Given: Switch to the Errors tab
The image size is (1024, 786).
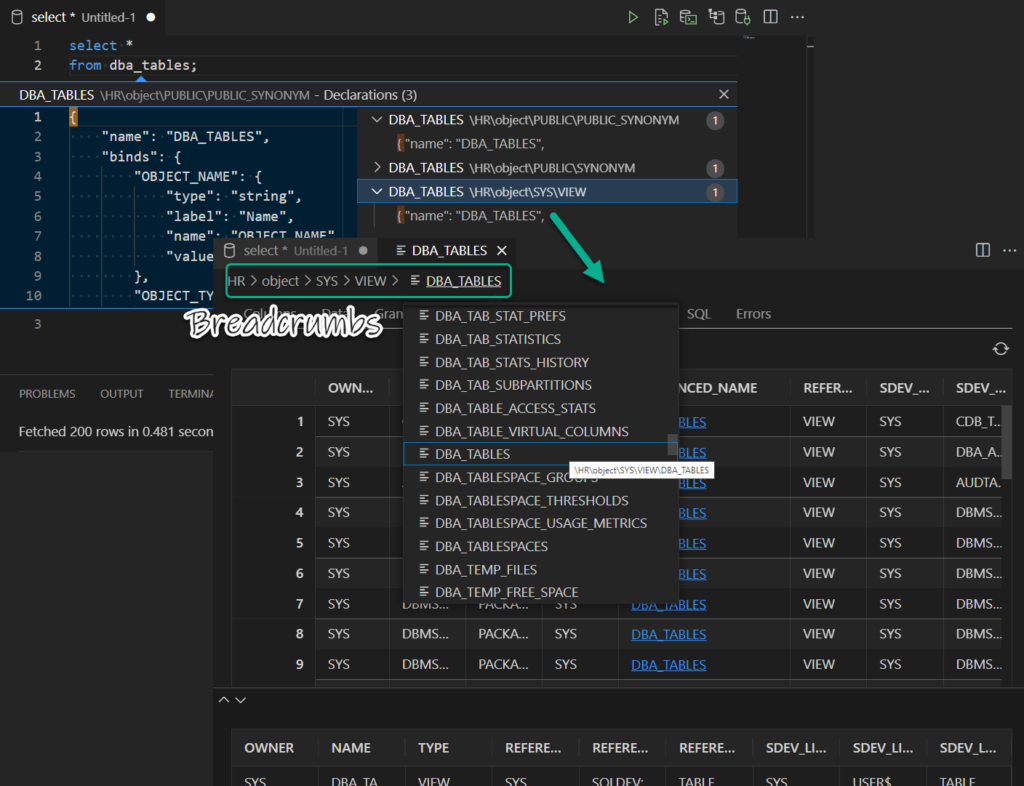Looking at the screenshot, I should tap(753, 313).
